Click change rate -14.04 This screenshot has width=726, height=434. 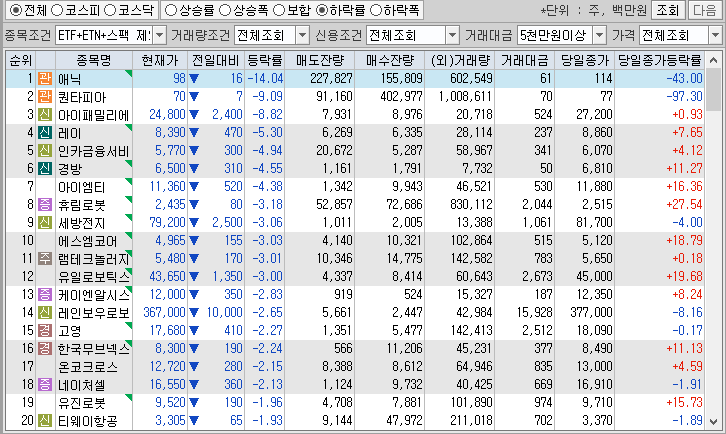pyautogui.click(x=265, y=78)
